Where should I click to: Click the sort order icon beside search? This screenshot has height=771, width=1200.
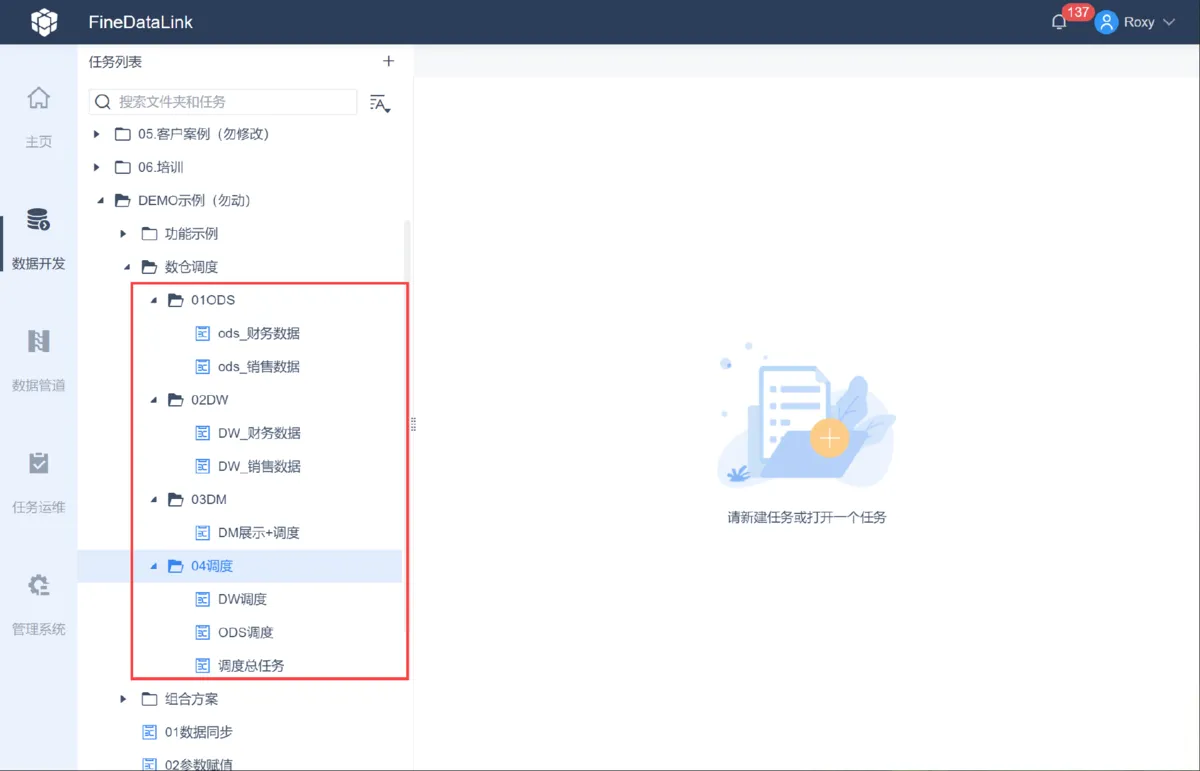point(380,102)
